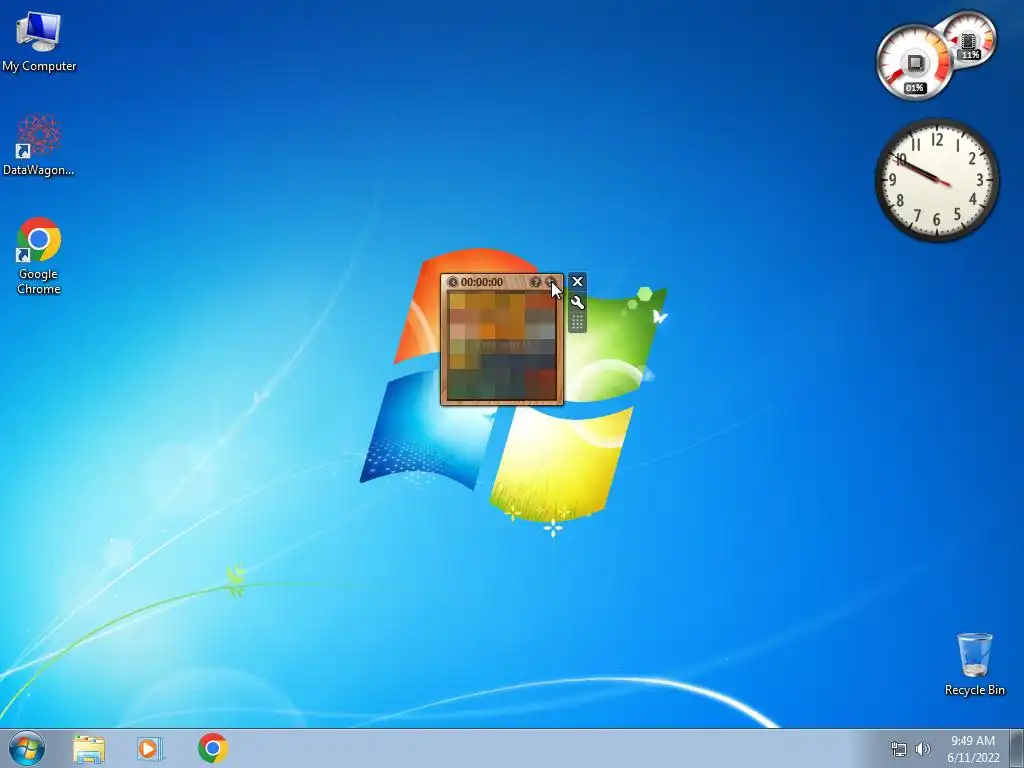Close the Picture Puzzle gadget

[577, 281]
